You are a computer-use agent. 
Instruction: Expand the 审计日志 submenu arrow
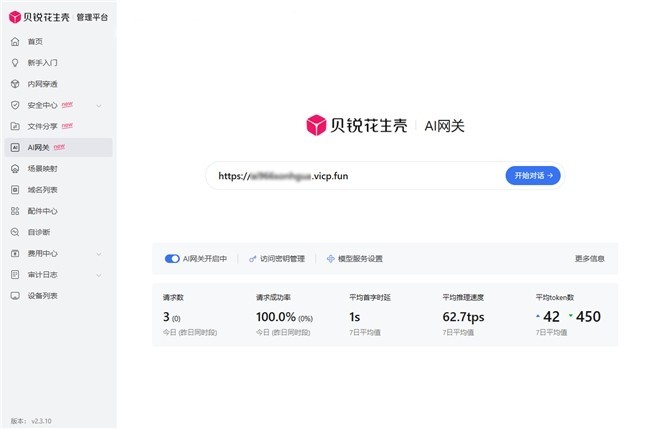tap(98, 274)
